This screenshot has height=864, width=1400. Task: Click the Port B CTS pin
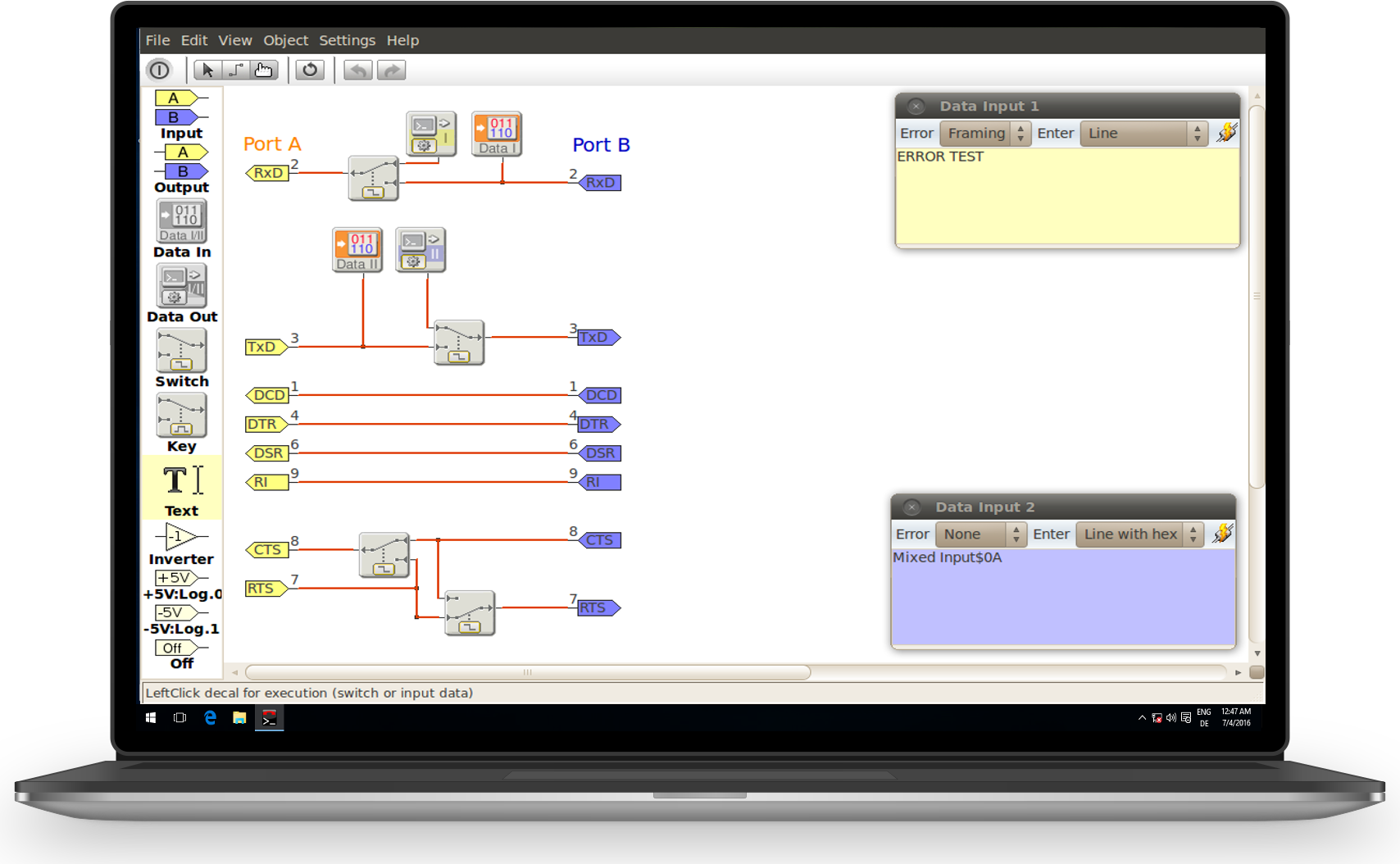[600, 540]
